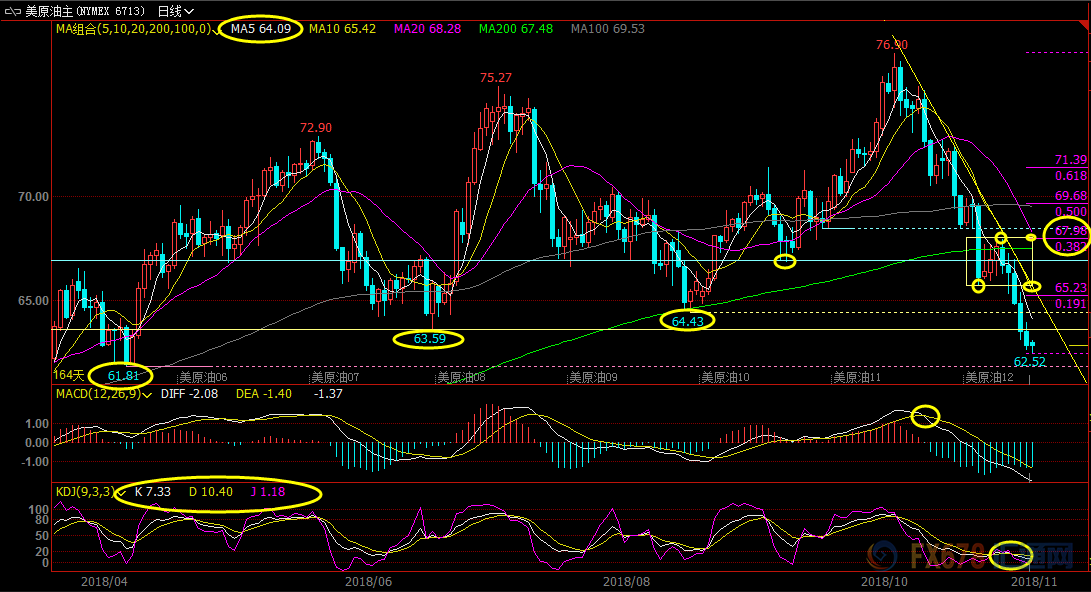Viewport: 1091px width, 592px height.
Task: Click the 72.90 peak price label
Action: (x=316, y=128)
